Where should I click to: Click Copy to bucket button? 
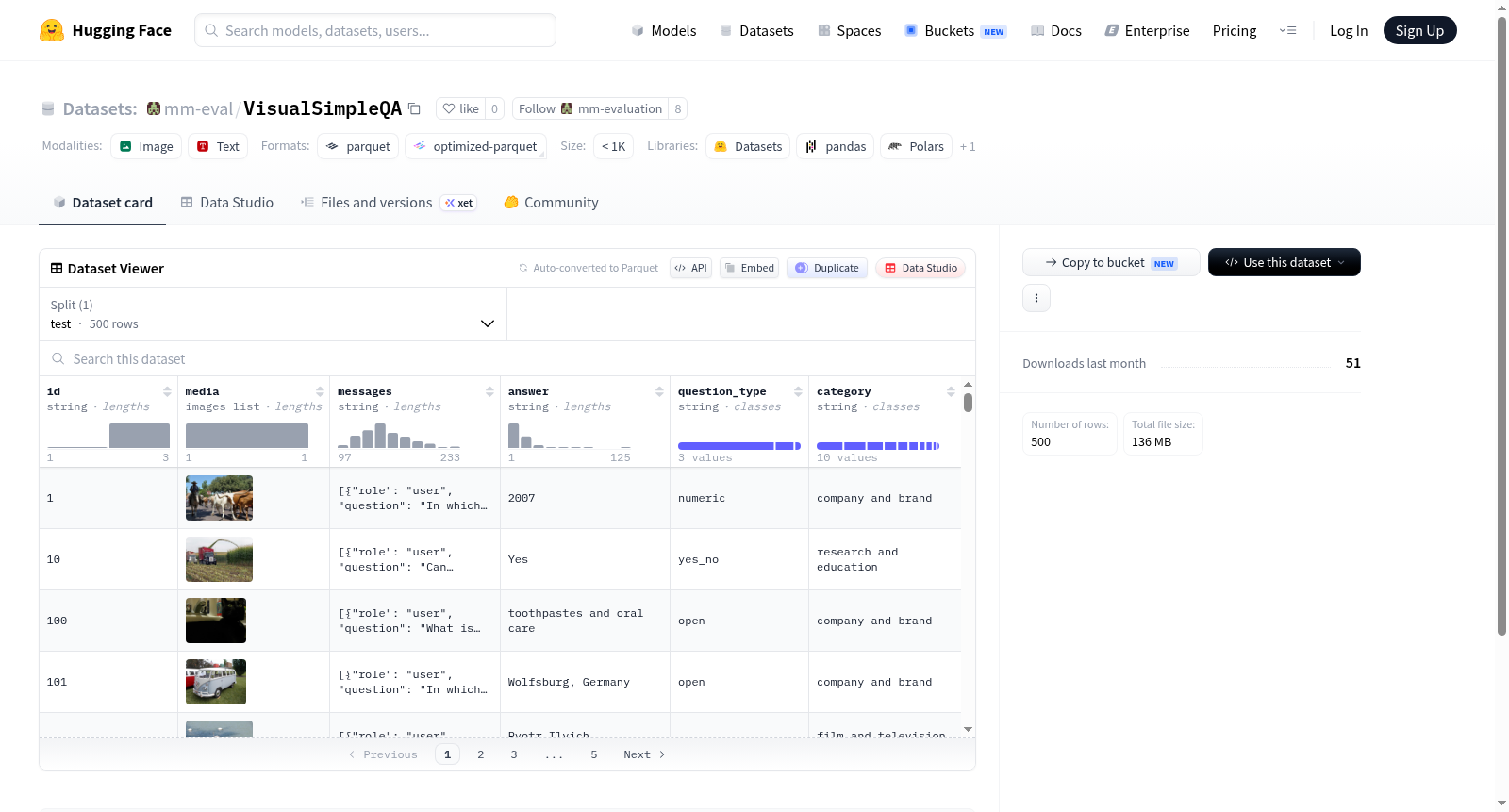tap(1111, 262)
